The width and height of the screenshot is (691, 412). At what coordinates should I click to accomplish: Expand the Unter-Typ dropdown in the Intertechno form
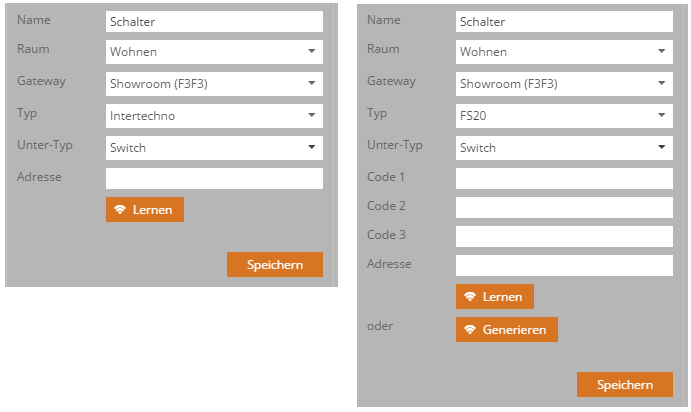[x=214, y=148]
